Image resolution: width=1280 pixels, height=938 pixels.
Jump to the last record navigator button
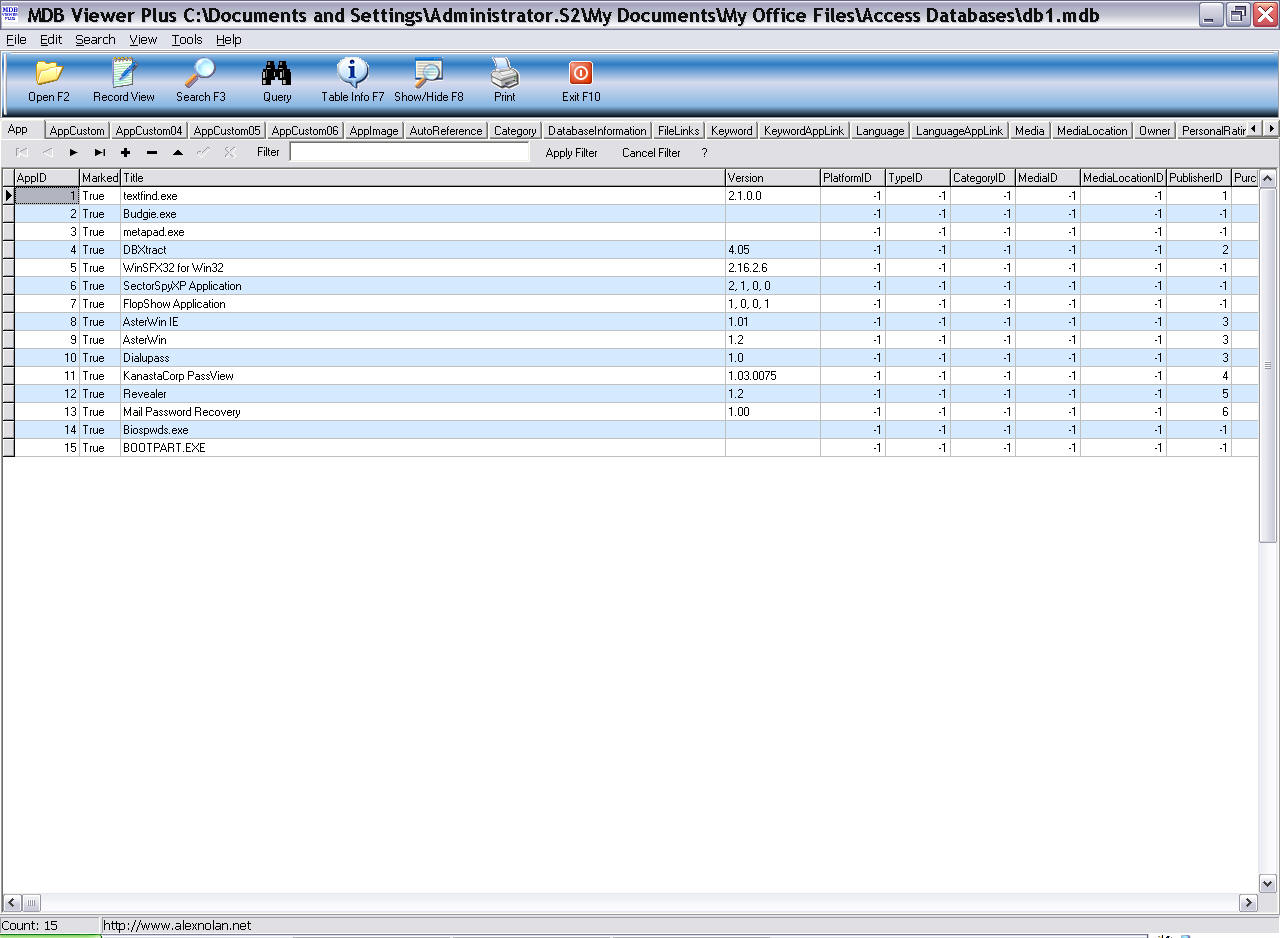point(99,152)
